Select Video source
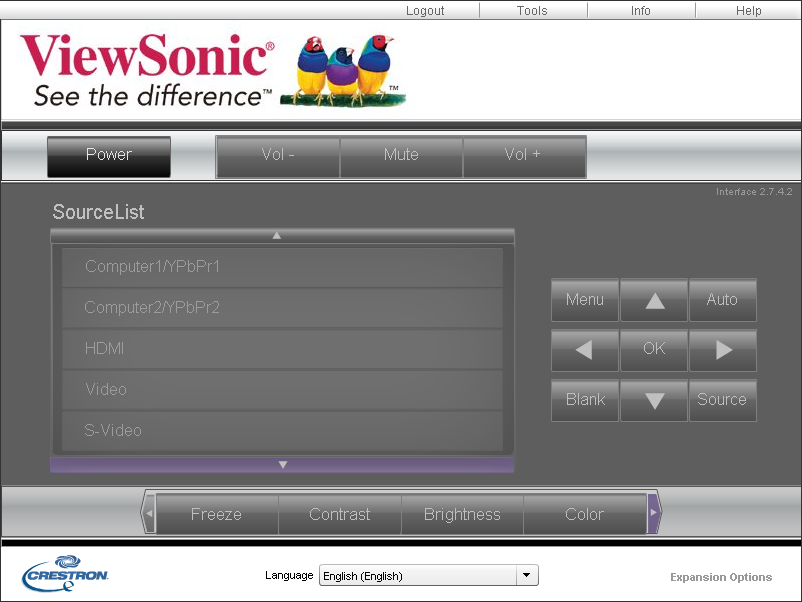The height and width of the screenshot is (602, 802). click(282, 390)
